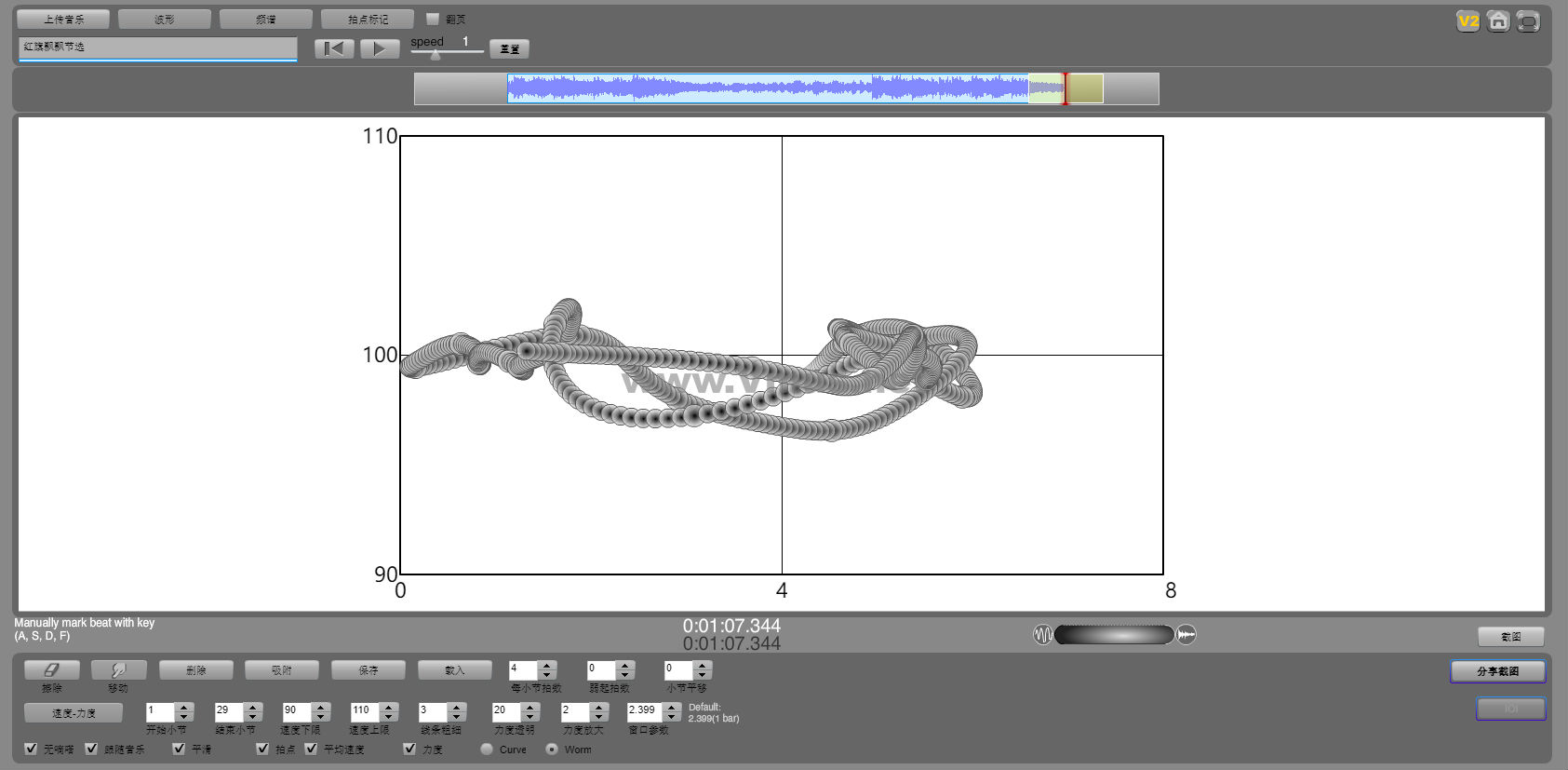Viewport: 1568px width, 770px height.
Task: Decrease 结束小节 with the down arrow
Action: pyautogui.click(x=253, y=717)
